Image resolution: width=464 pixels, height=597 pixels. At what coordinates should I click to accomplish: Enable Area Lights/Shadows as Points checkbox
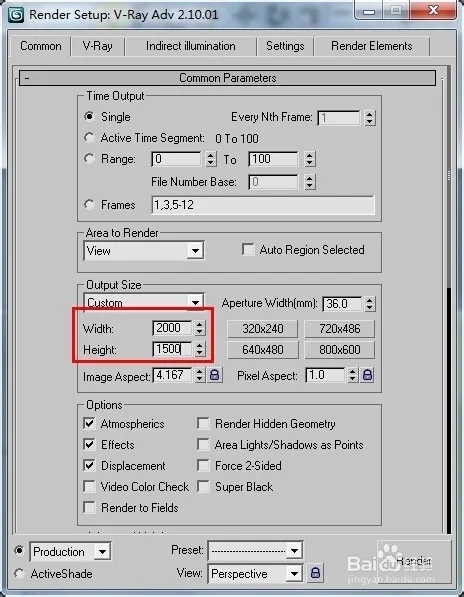tap(203, 444)
